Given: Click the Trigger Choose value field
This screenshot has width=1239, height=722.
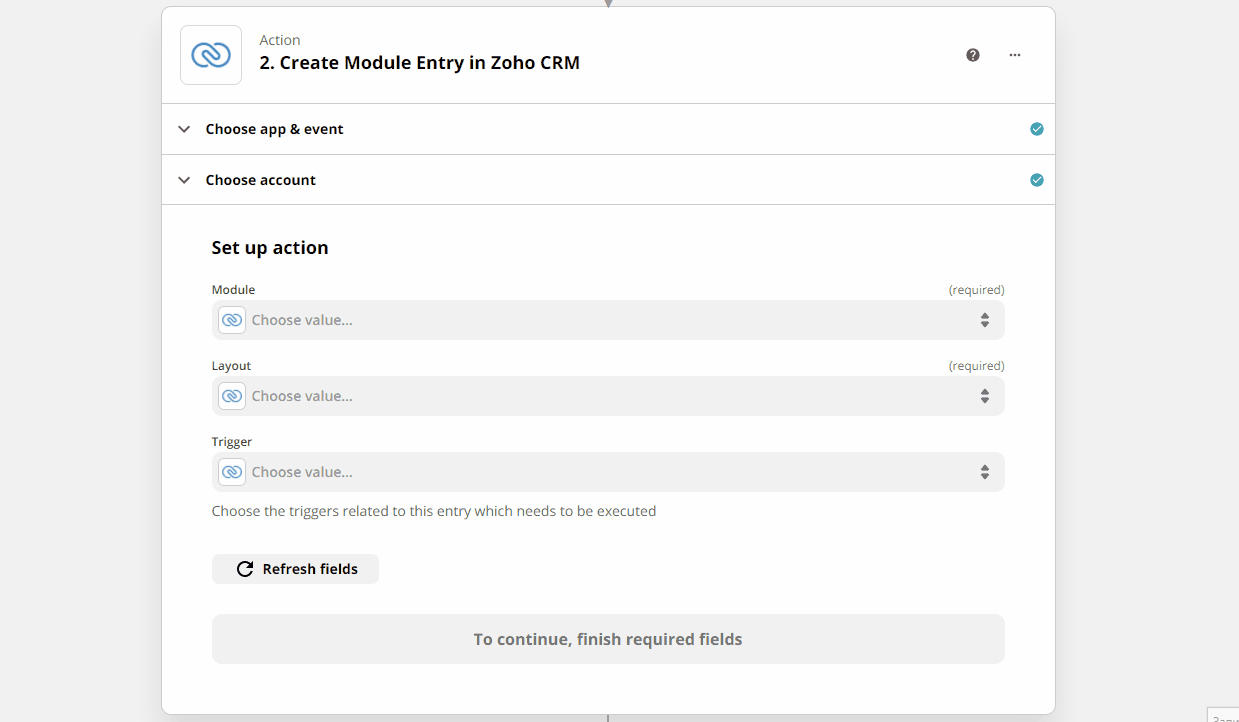Looking at the screenshot, I should point(608,472).
